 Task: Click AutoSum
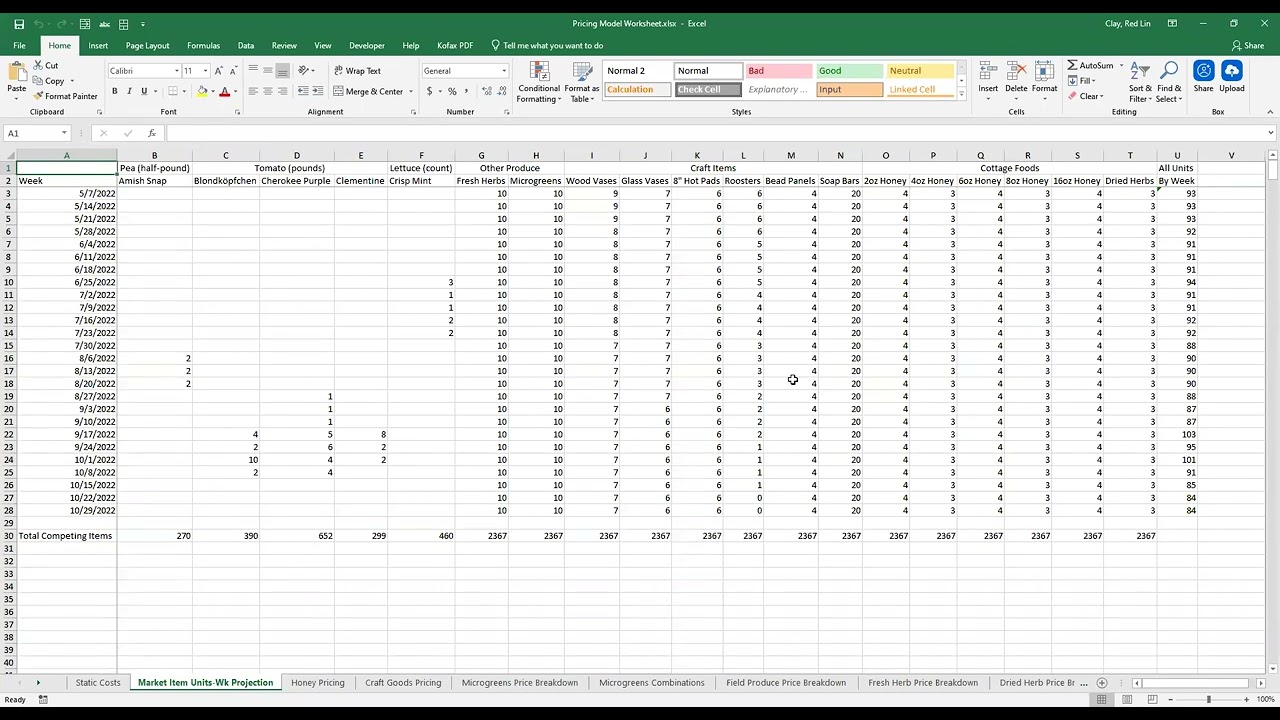[x=1091, y=66]
